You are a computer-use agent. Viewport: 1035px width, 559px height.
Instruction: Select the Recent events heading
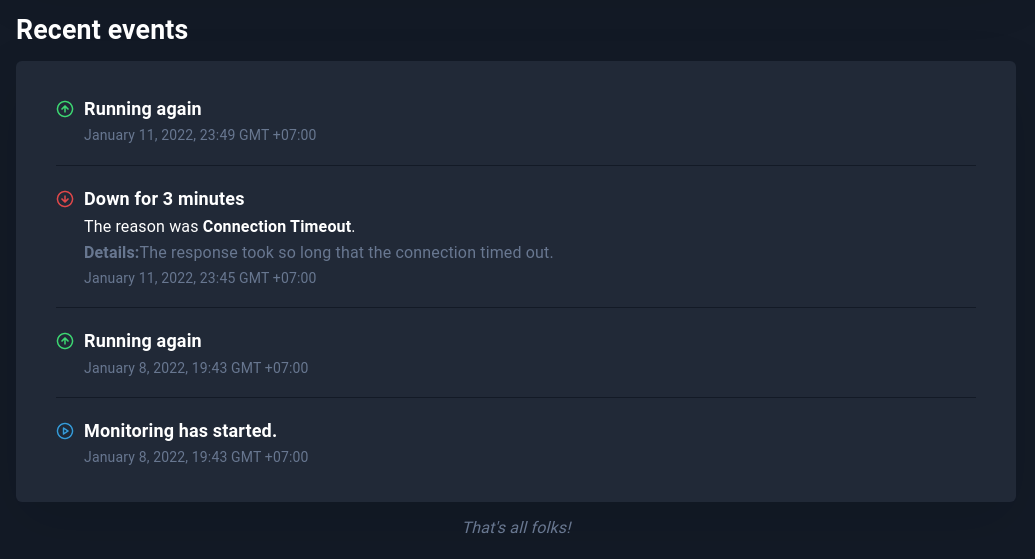tap(102, 30)
